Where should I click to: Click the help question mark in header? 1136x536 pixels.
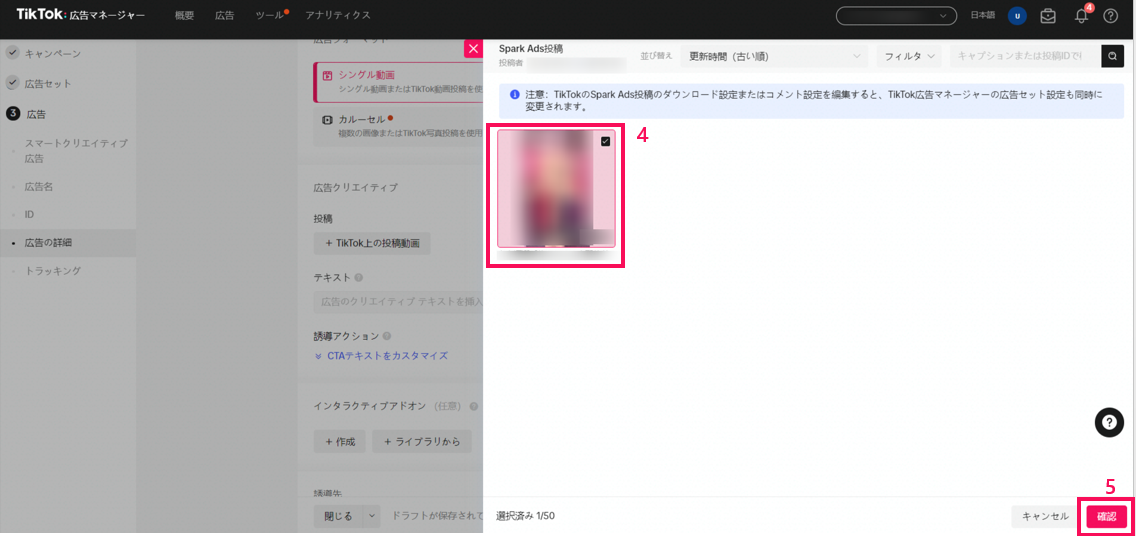click(1110, 16)
